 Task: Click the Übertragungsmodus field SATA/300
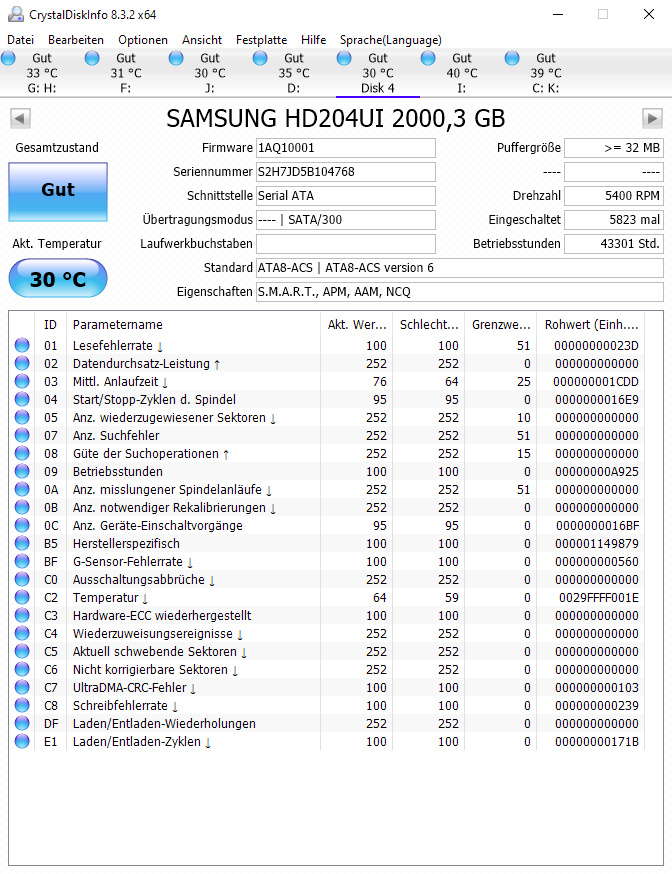(345, 220)
